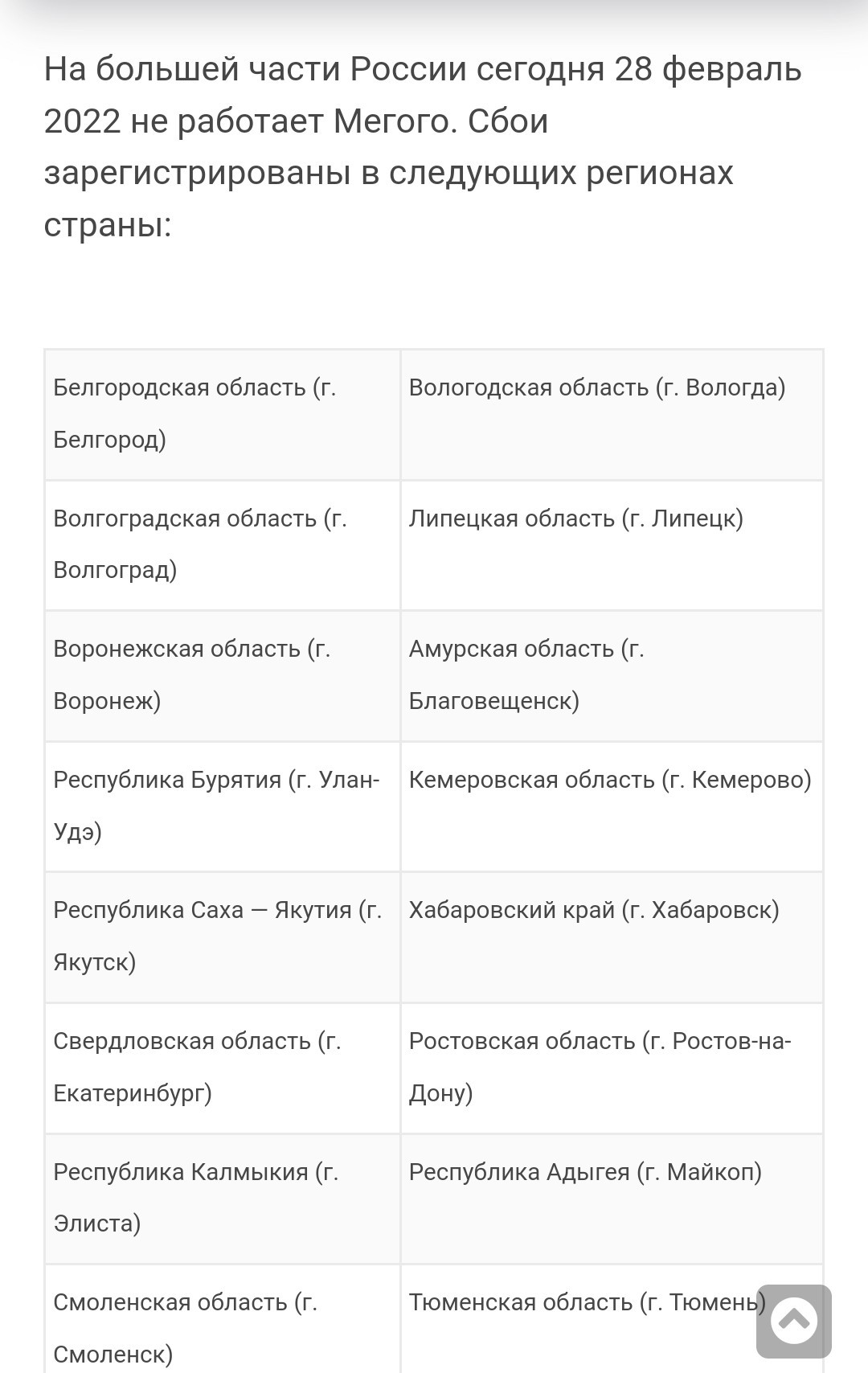Click the word Мегого in the heading paragraph
868x1373 pixels.
point(395,121)
